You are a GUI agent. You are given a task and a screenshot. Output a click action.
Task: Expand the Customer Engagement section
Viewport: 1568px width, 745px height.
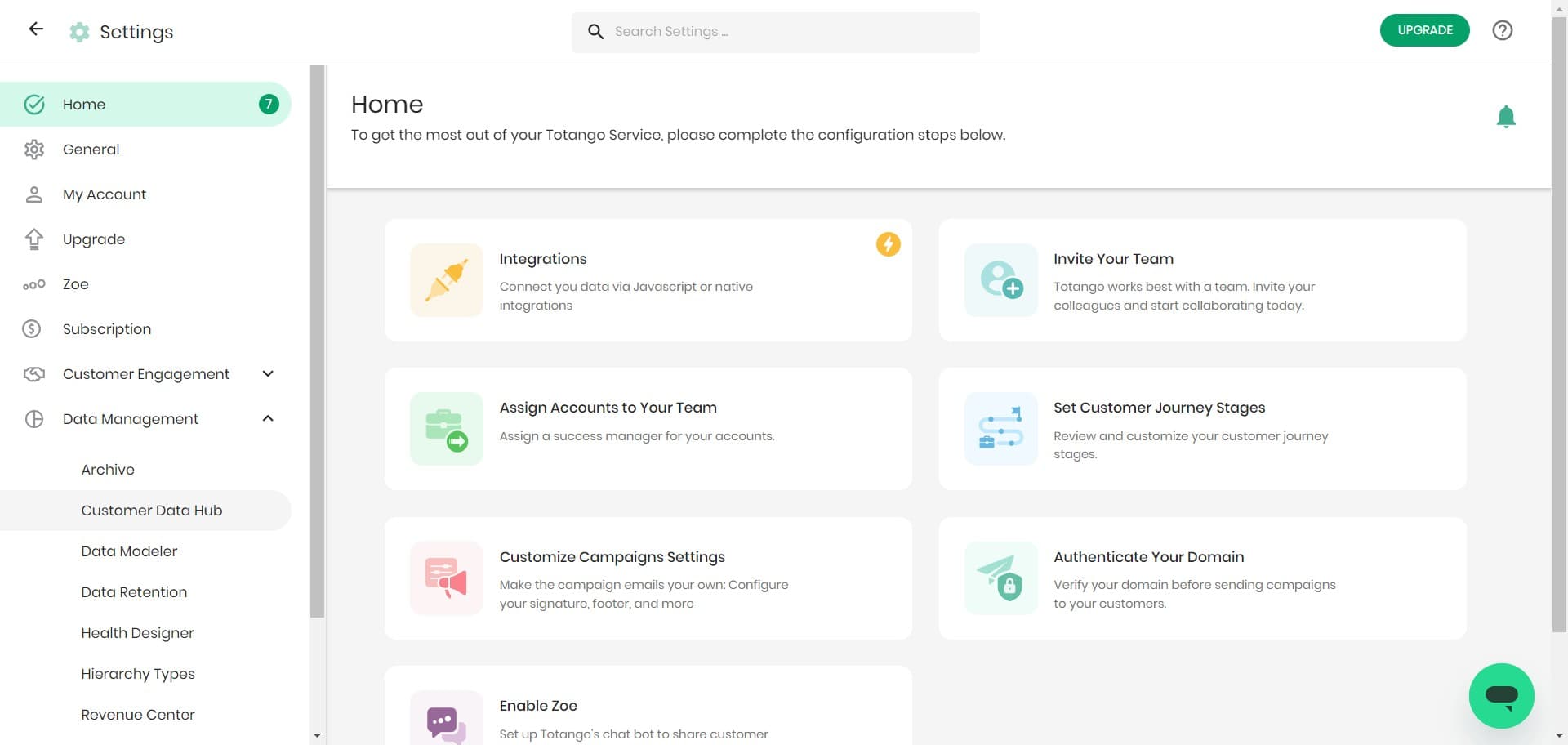pos(267,373)
